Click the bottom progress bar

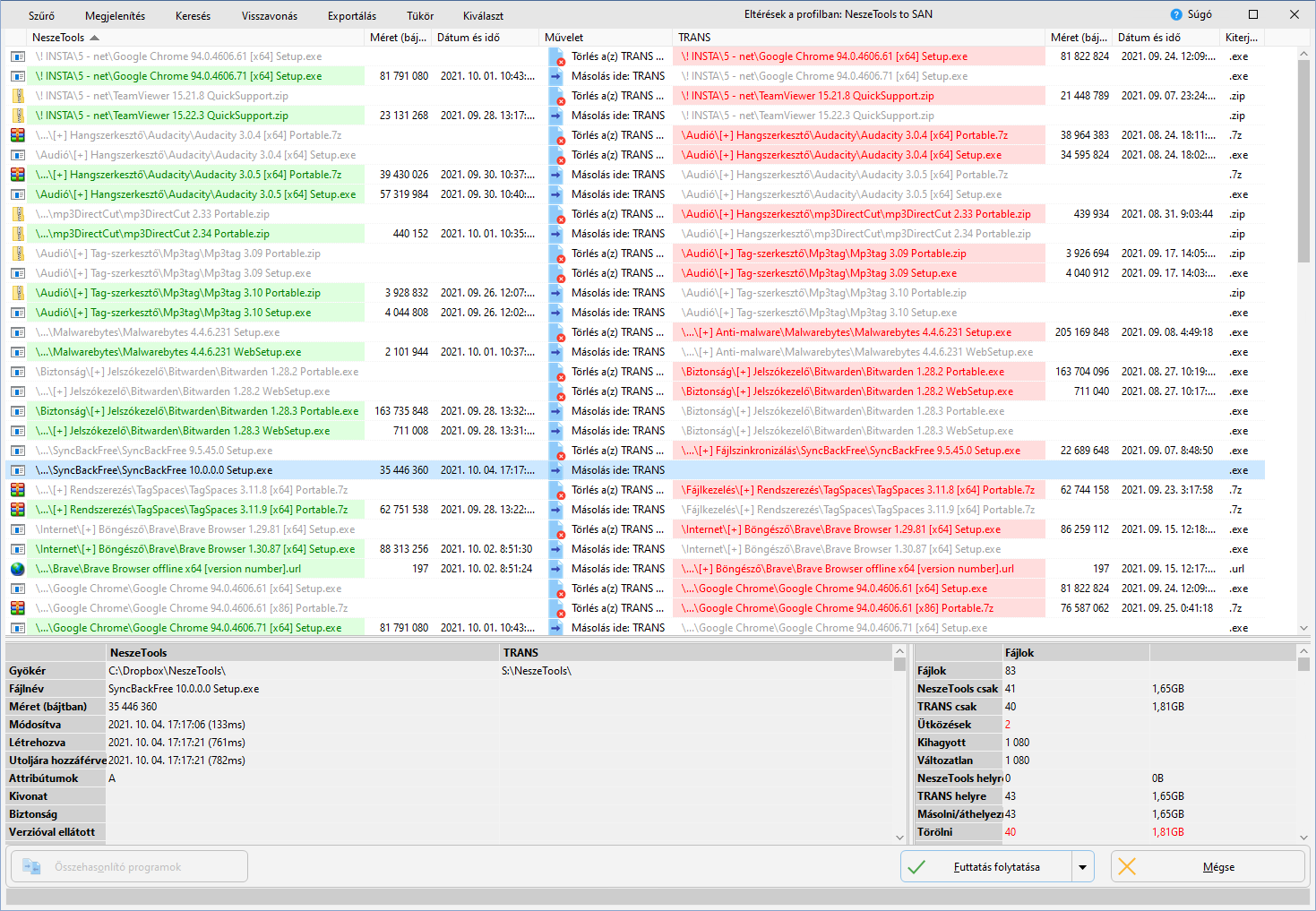tap(658, 897)
